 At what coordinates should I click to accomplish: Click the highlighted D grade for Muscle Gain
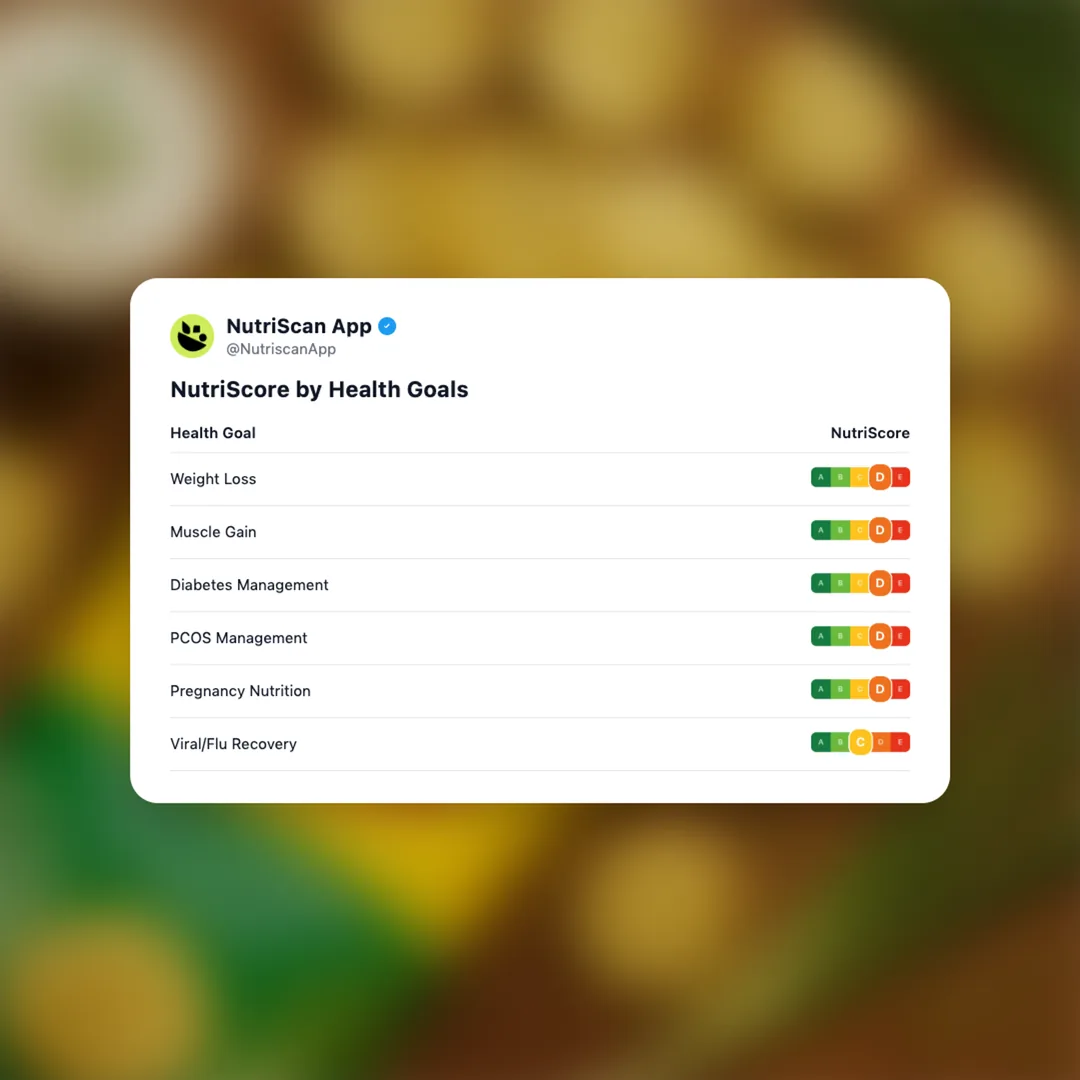pyautogui.click(x=880, y=531)
